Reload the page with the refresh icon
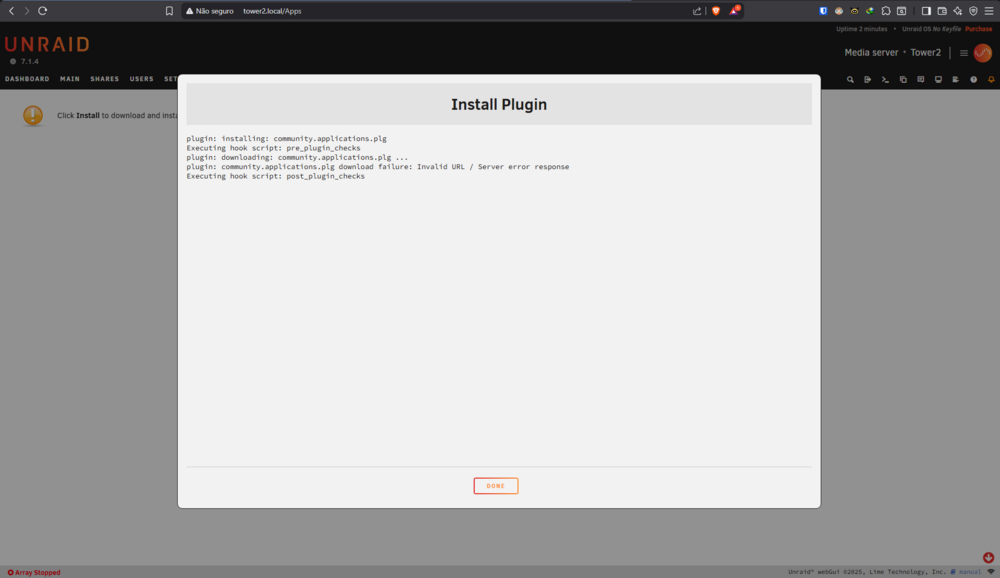Image resolution: width=1000 pixels, height=578 pixels. [x=43, y=11]
